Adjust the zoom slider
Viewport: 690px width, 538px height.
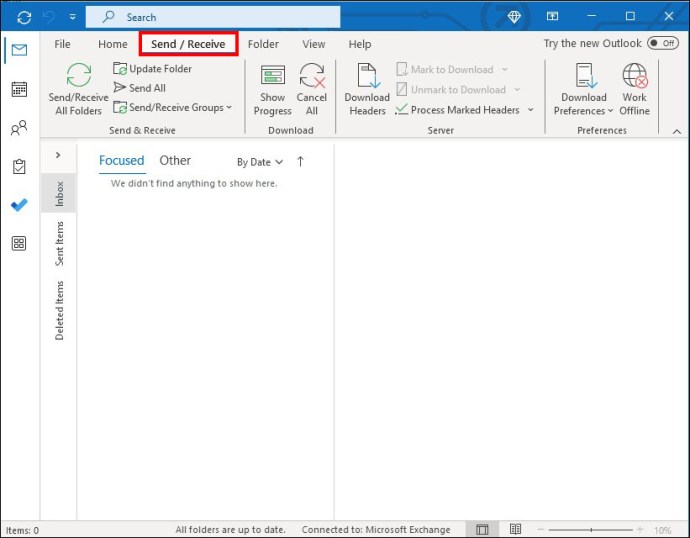(591, 530)
